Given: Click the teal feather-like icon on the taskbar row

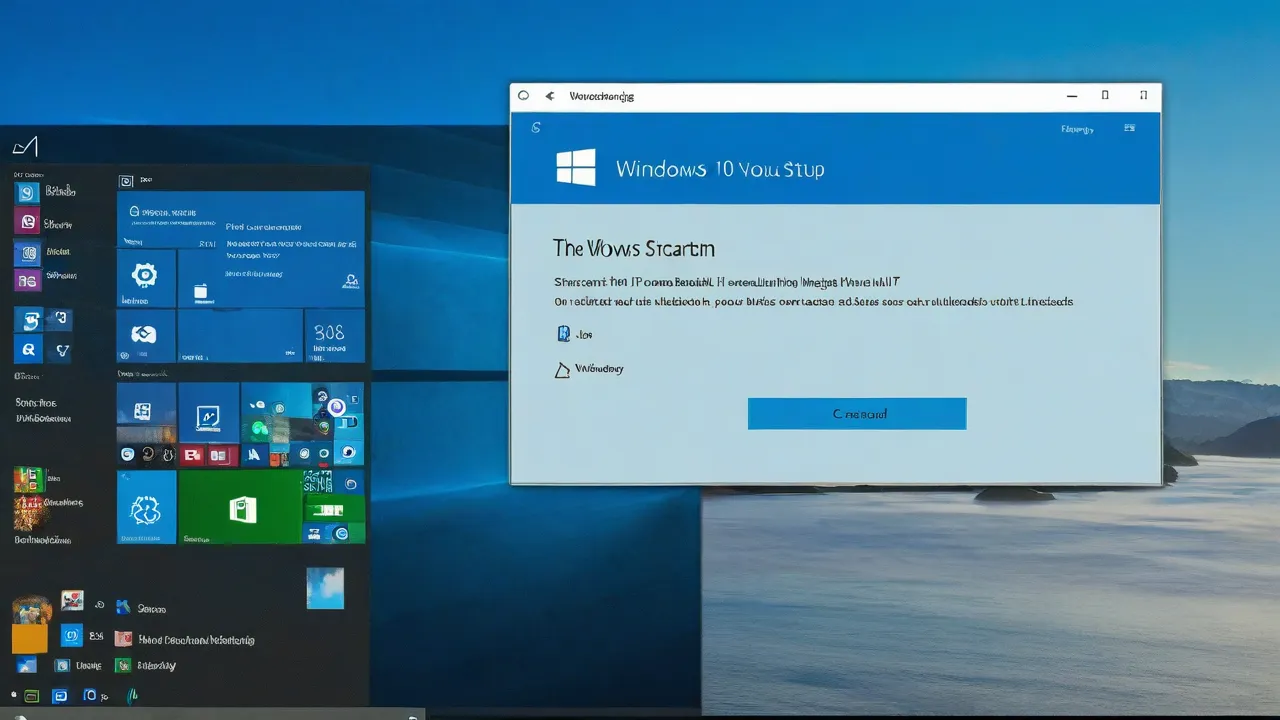Looking at the screenshot, I should [132, 694].
